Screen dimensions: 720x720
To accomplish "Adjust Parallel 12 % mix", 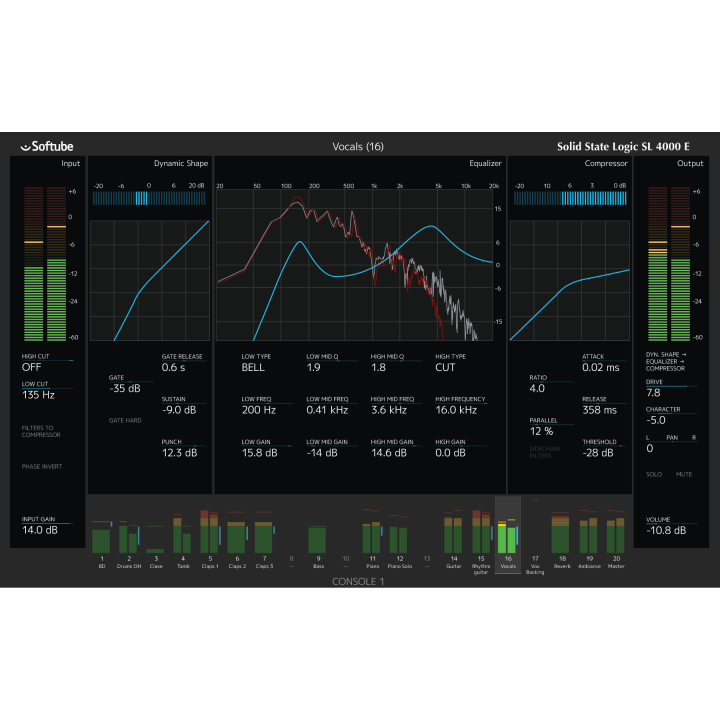I will [x=551, y=427].
